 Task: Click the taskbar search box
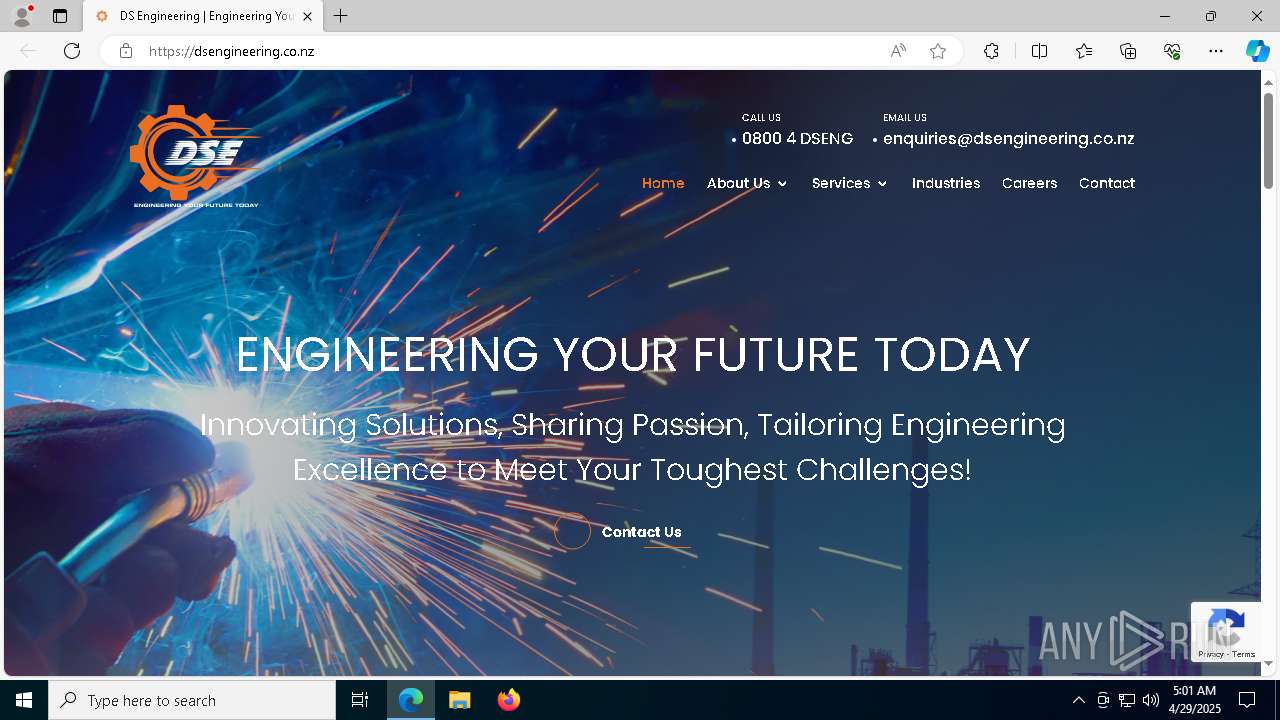(x=192, y=700)
